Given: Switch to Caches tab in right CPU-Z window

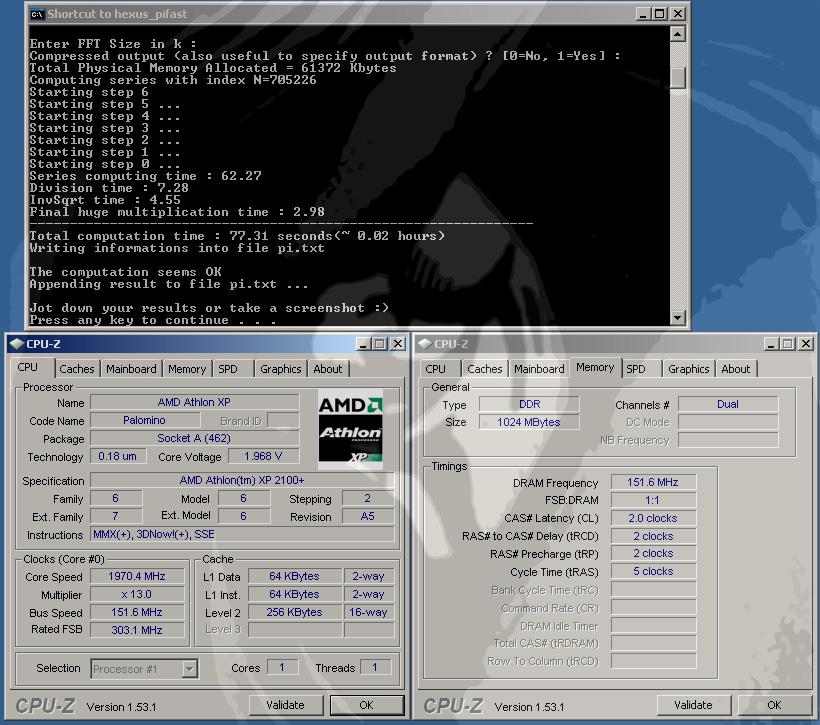Looking at the screenshot, I should [x=485, y=369].
